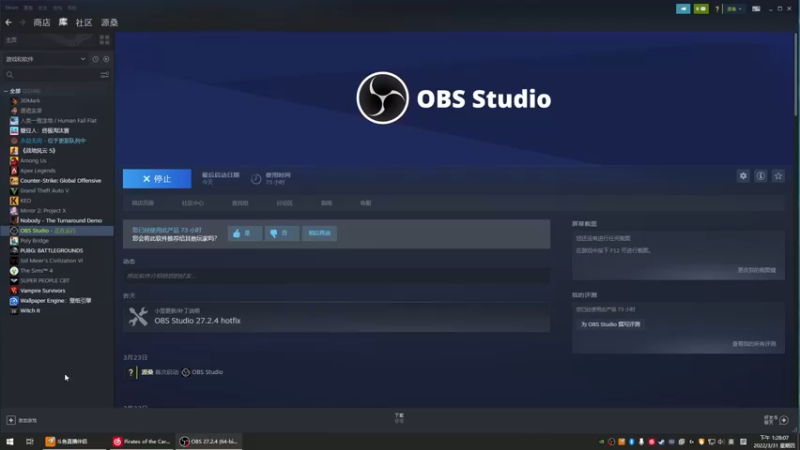Click the question mark avatar on 3月23日
Viewport: 800px width, 450px height.
pyautogui.click(x=131, y=372)
